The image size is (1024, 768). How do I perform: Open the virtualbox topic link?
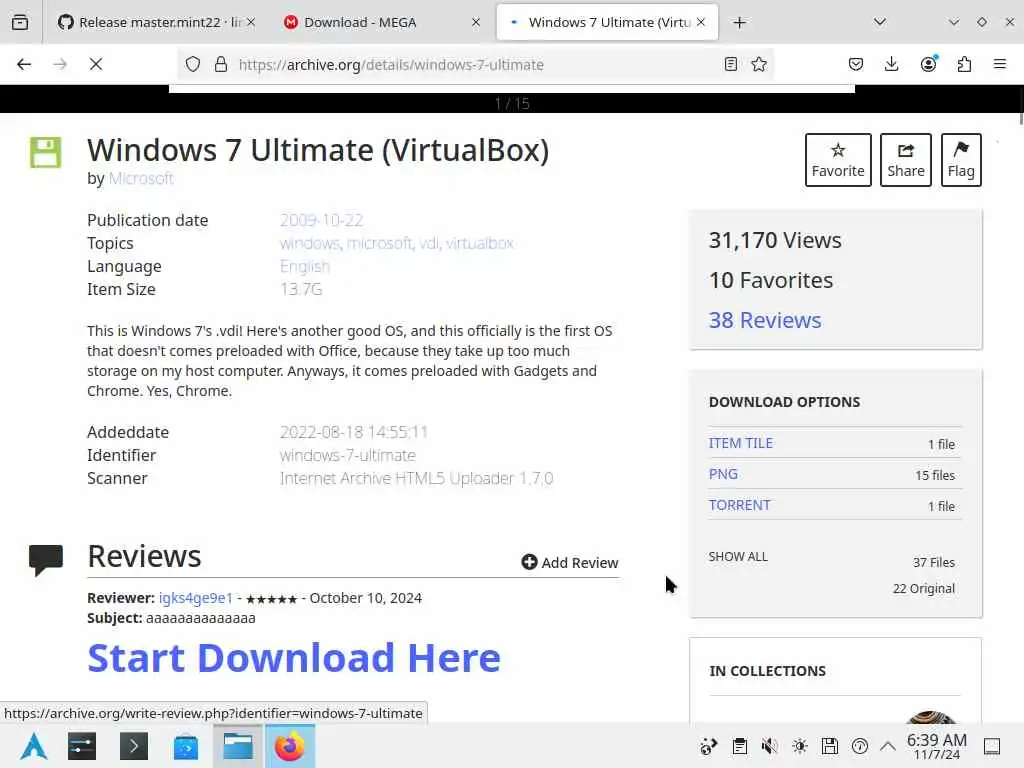(479, 243)
